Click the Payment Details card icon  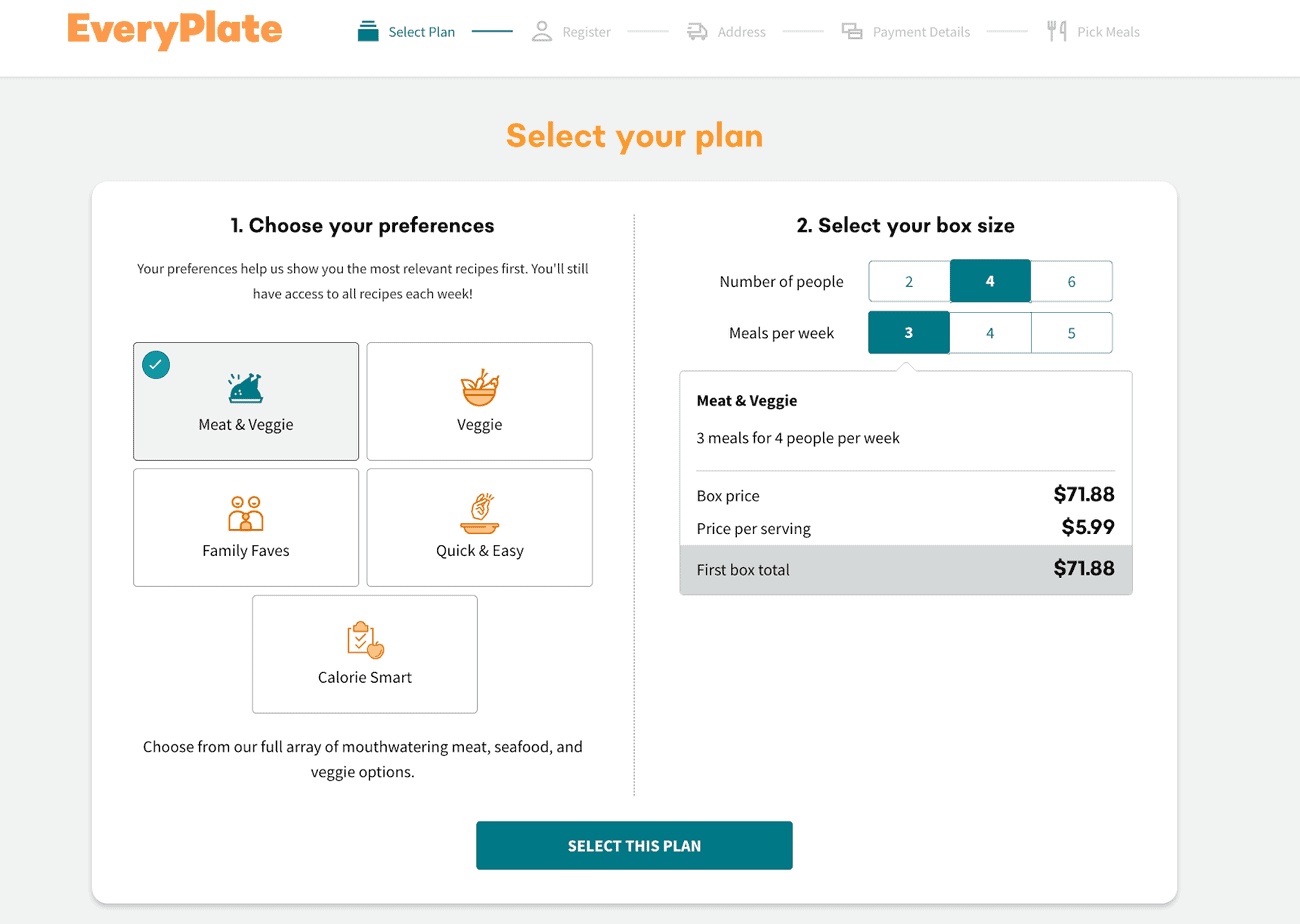pyautogui.click(x=852, y=32)
